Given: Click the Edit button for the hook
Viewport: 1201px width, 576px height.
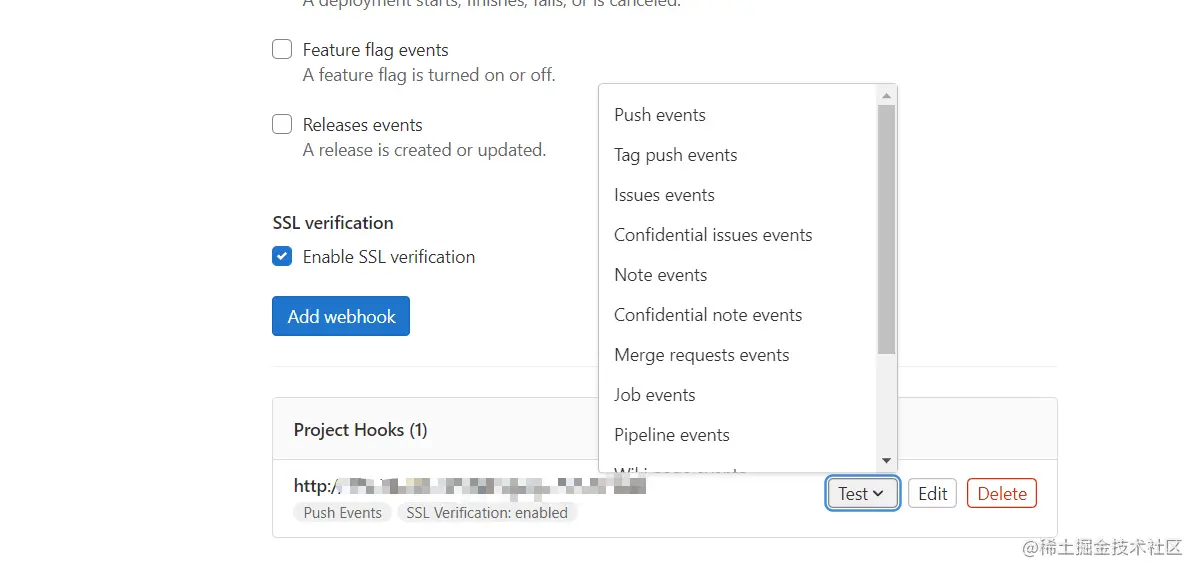Looking at the screenshot, I should 932,493.
